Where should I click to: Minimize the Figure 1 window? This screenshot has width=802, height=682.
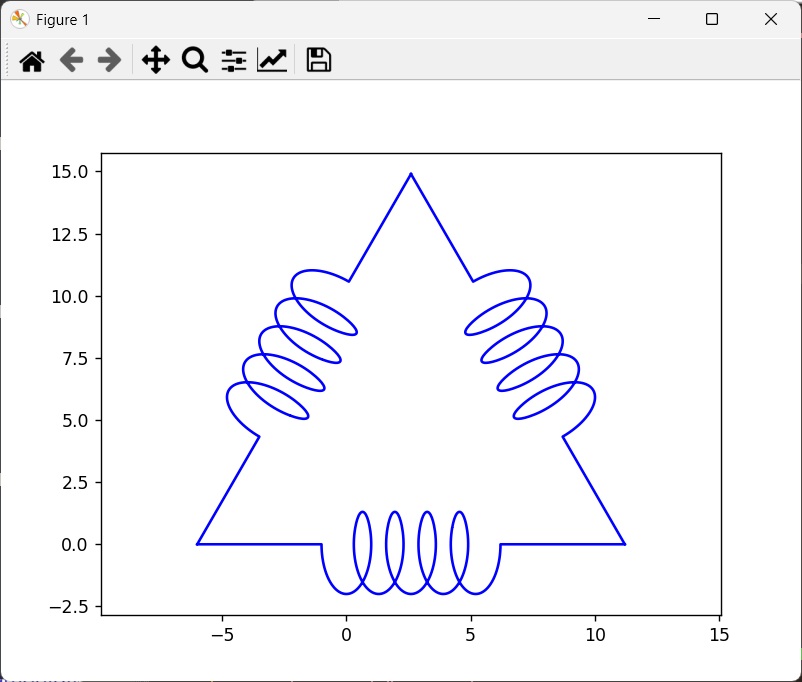pos(654,19)
